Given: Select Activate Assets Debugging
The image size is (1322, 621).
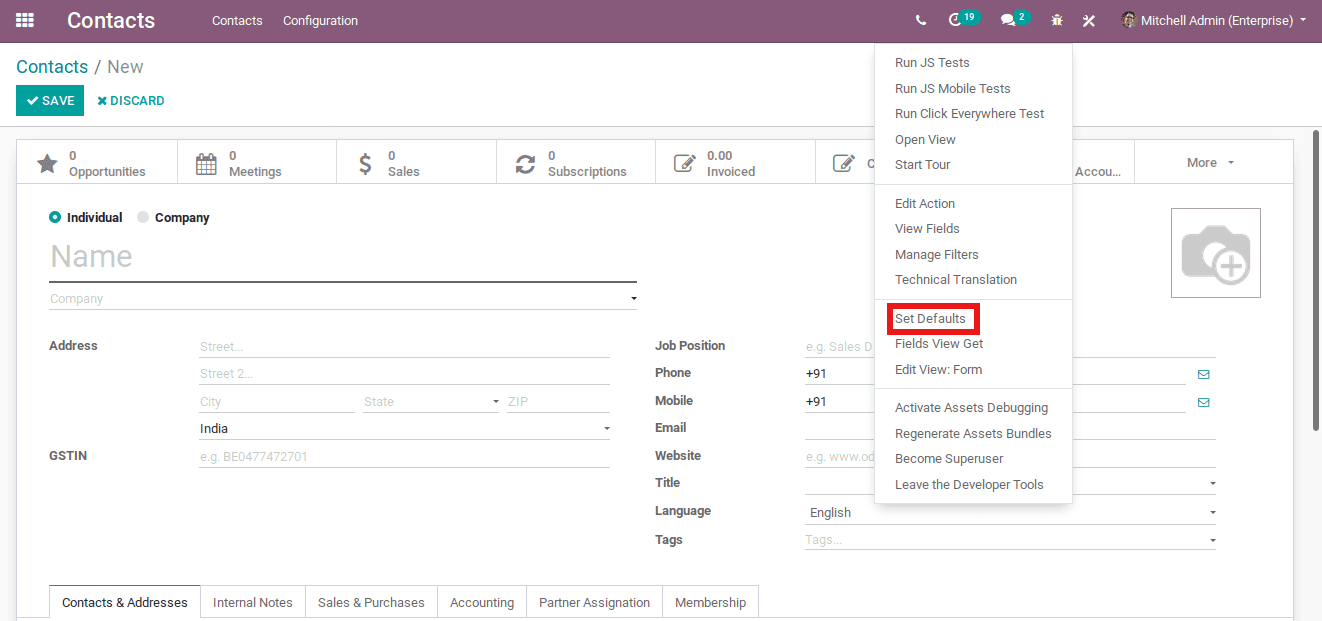Looking at the screenshot, I should 973,408.
